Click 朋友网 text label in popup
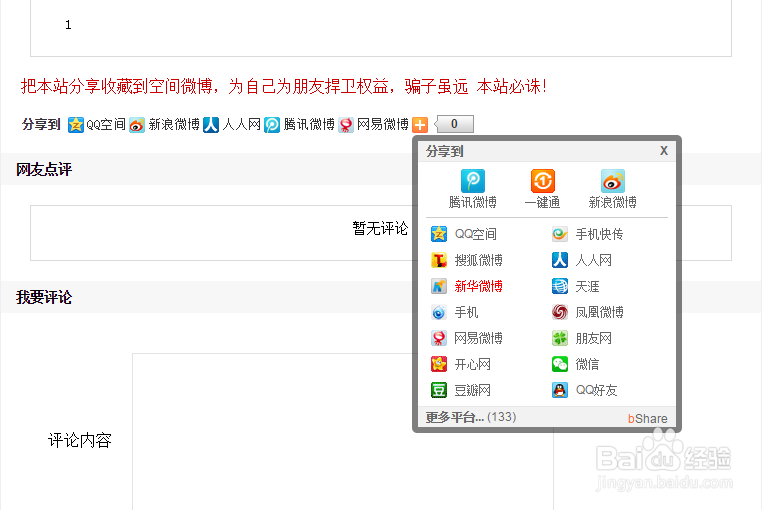The width and height of the screenshot is (778, 510). [x=593, y=338]
